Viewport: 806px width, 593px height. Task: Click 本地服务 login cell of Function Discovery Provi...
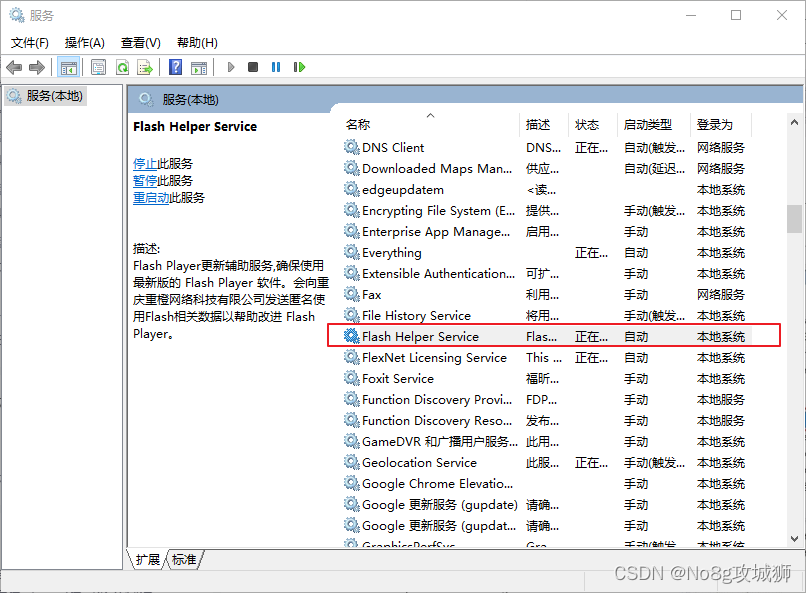click(x=721, y=400)
